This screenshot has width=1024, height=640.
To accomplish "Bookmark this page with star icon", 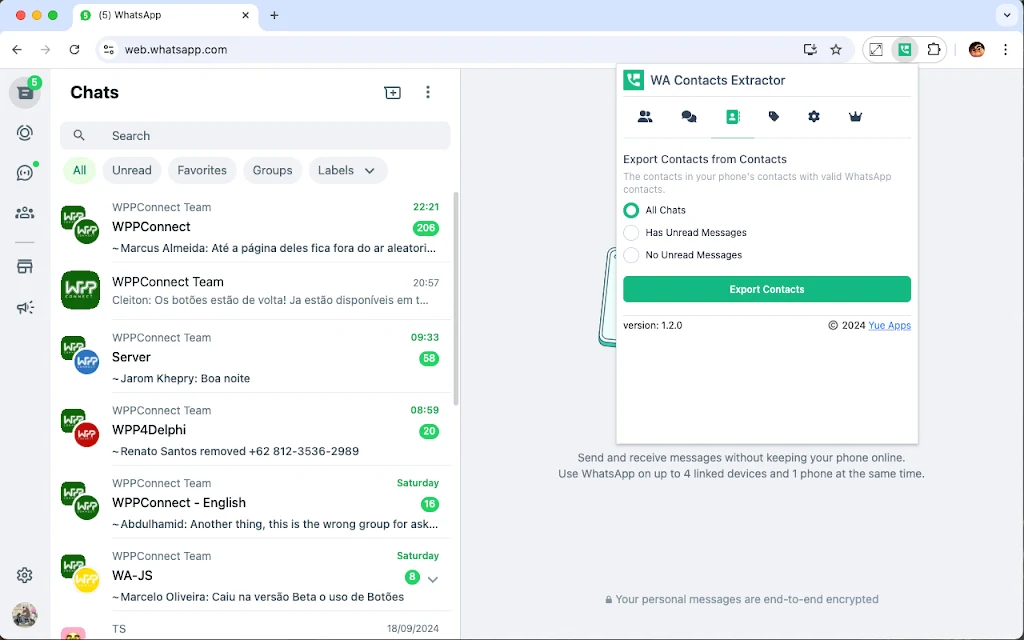I will tap(836, 50).
